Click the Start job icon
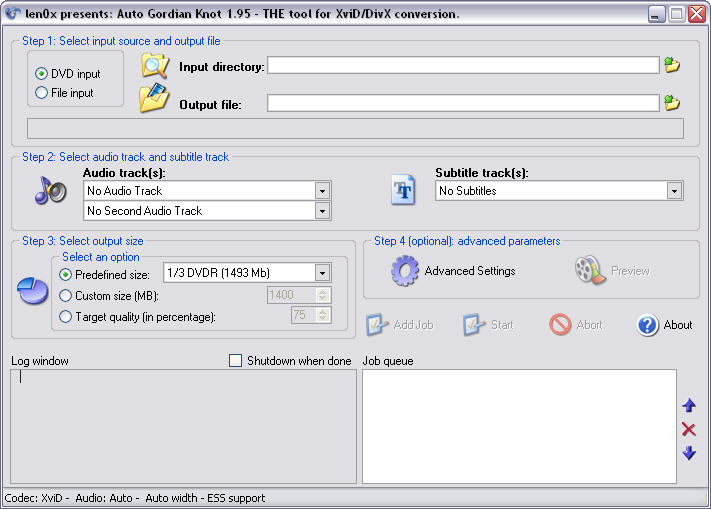The image size is (711, 509). pyautogui.click(x=474, y=325)
